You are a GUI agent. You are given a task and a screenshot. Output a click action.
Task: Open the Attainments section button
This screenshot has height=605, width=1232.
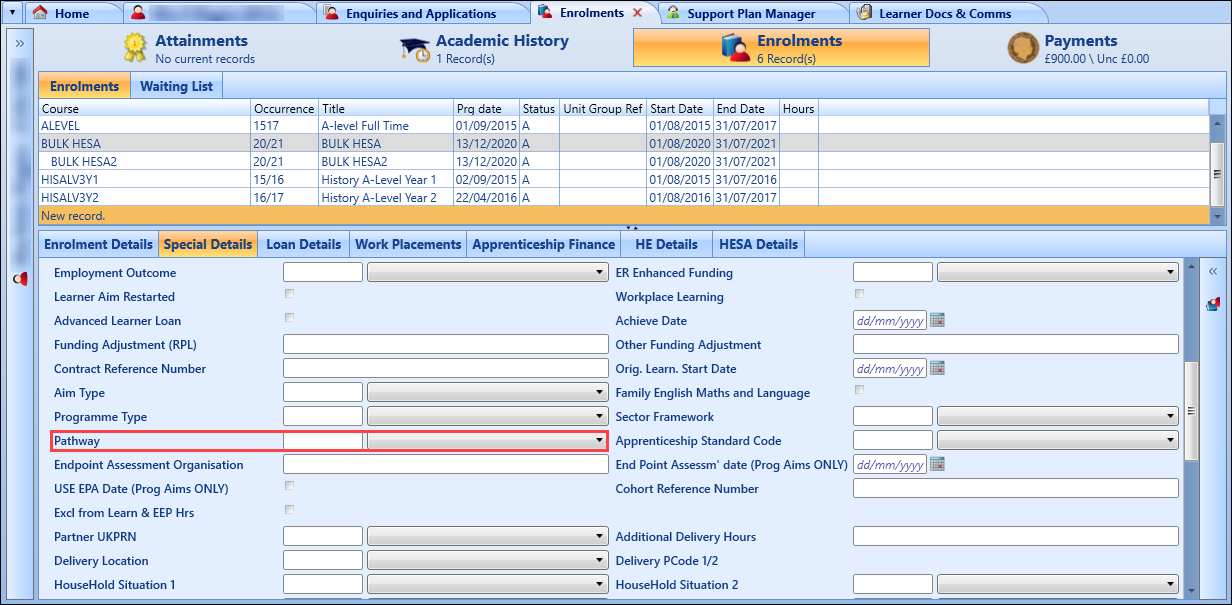[188, 48]
